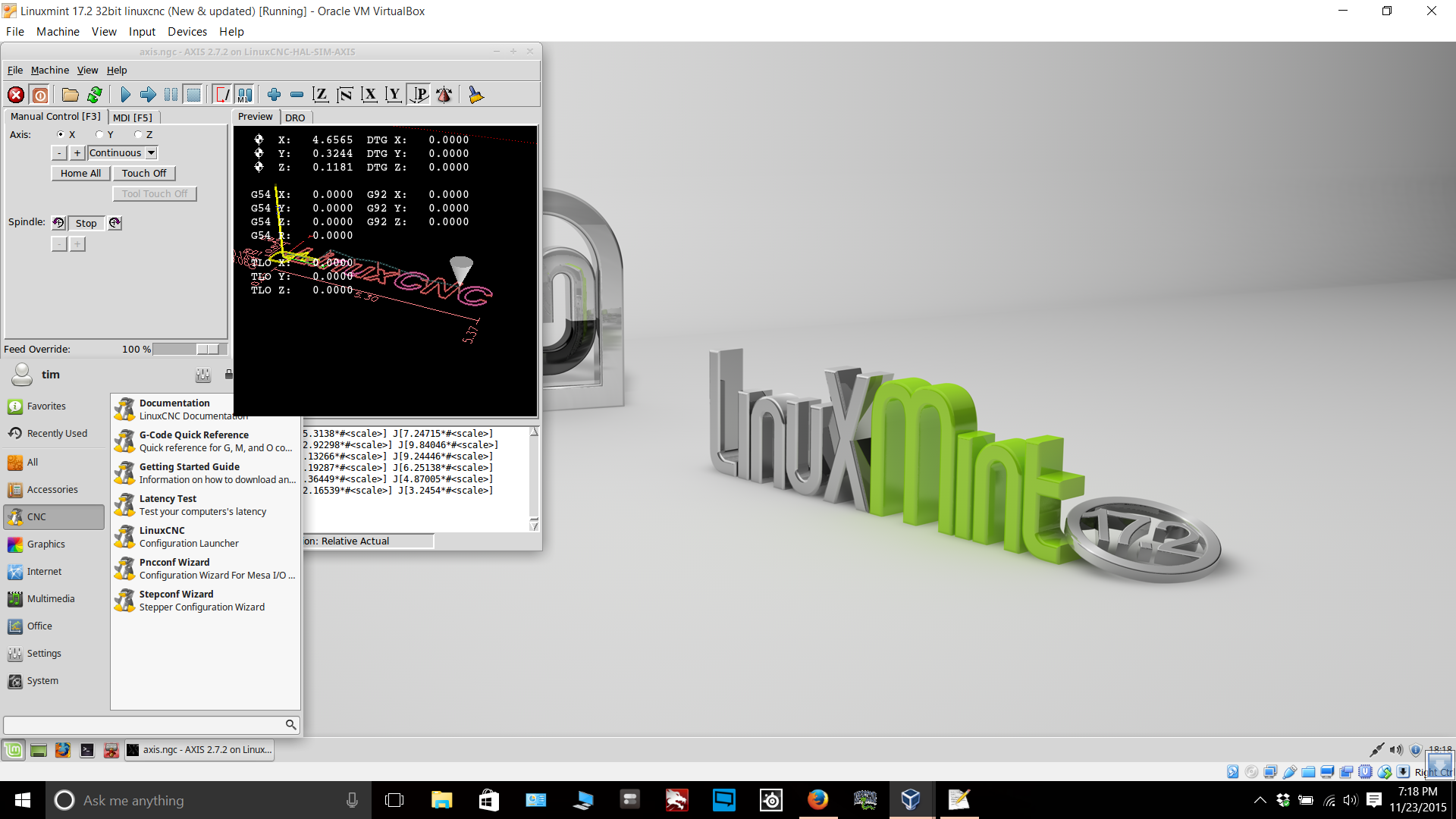Jog axis negative with minus button
Screen dimensions: 1456x819
59,153
